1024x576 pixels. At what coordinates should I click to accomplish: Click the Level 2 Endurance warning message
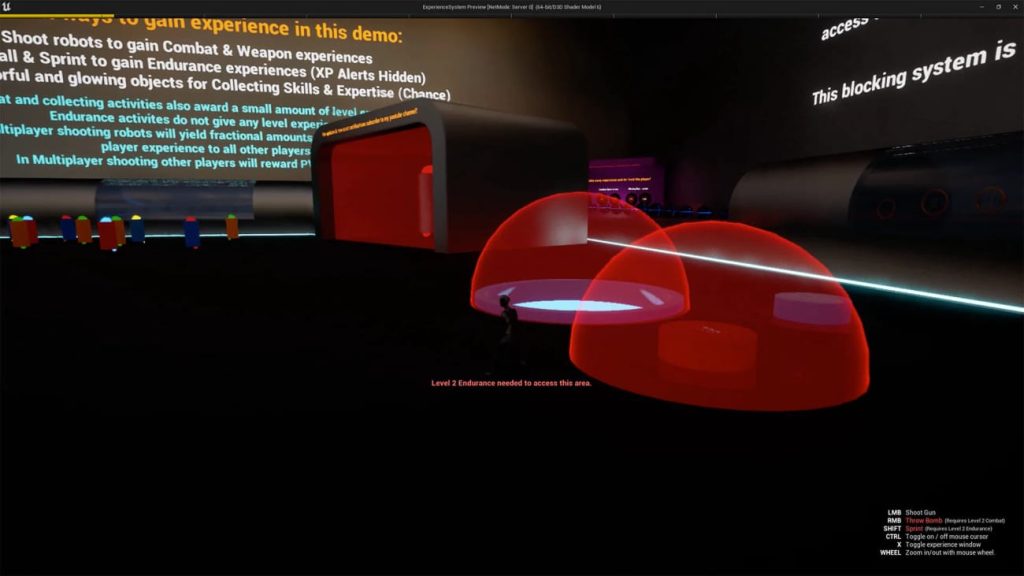[x=511, y=383]
